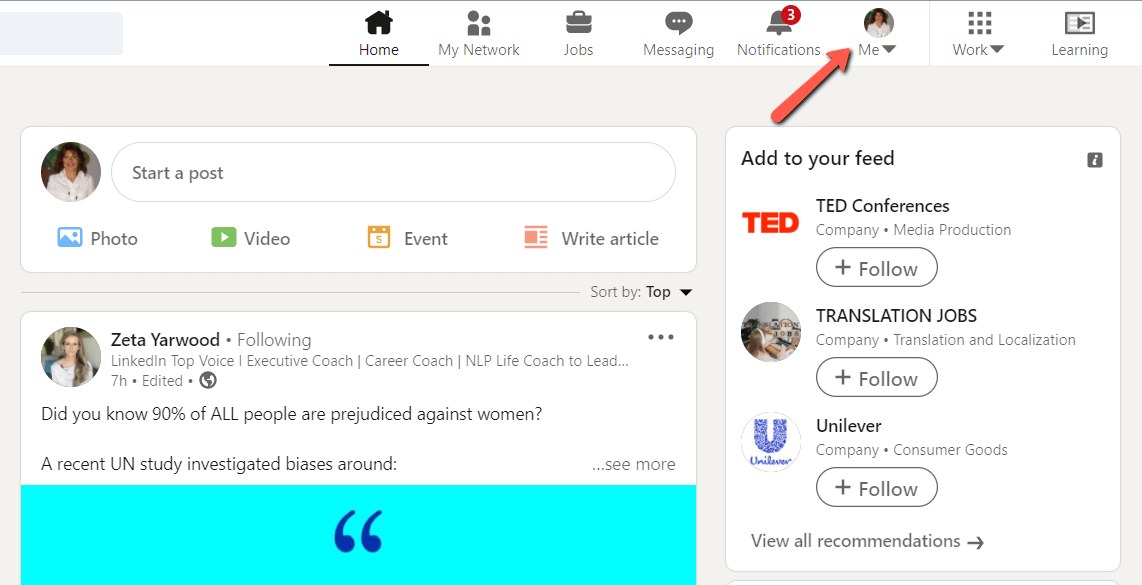The height and width of the screenshot is (585, 1142).
Task: Open the Messaging chat icon
Action: (x=678, y=23)
